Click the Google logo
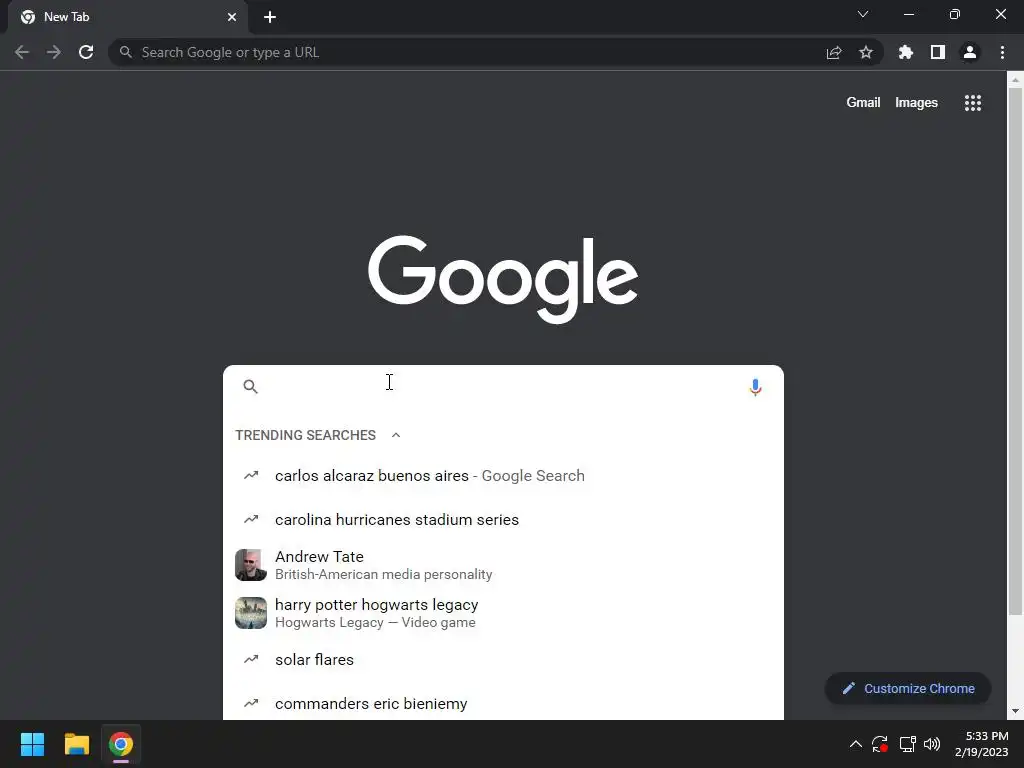The image size is (1024, 768). (x=503, y=279)
